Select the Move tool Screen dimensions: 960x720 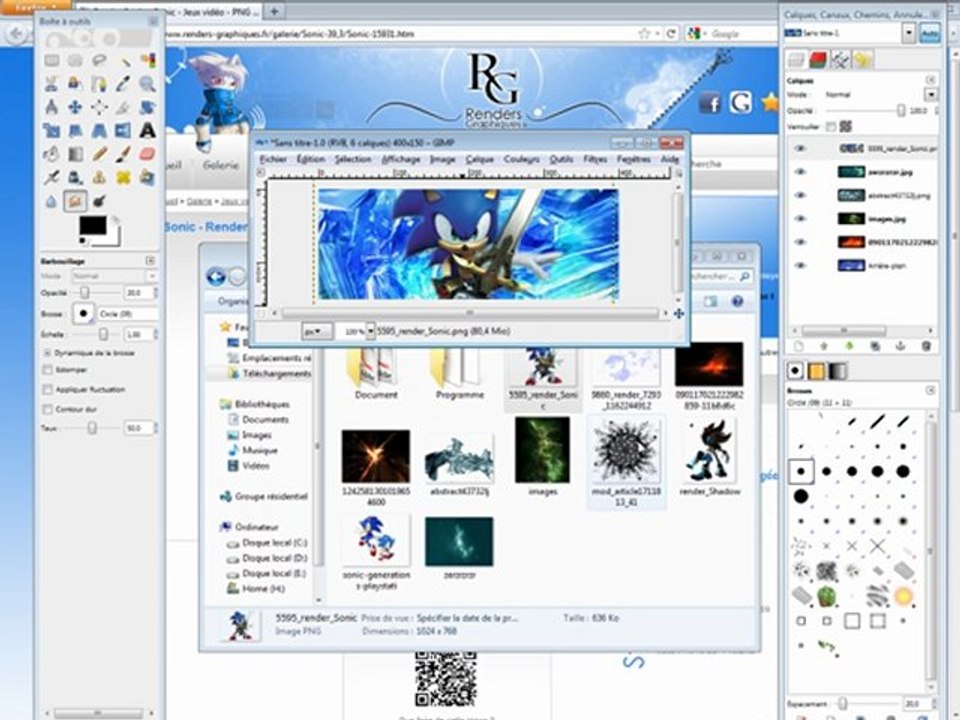(x=75, y=107)
